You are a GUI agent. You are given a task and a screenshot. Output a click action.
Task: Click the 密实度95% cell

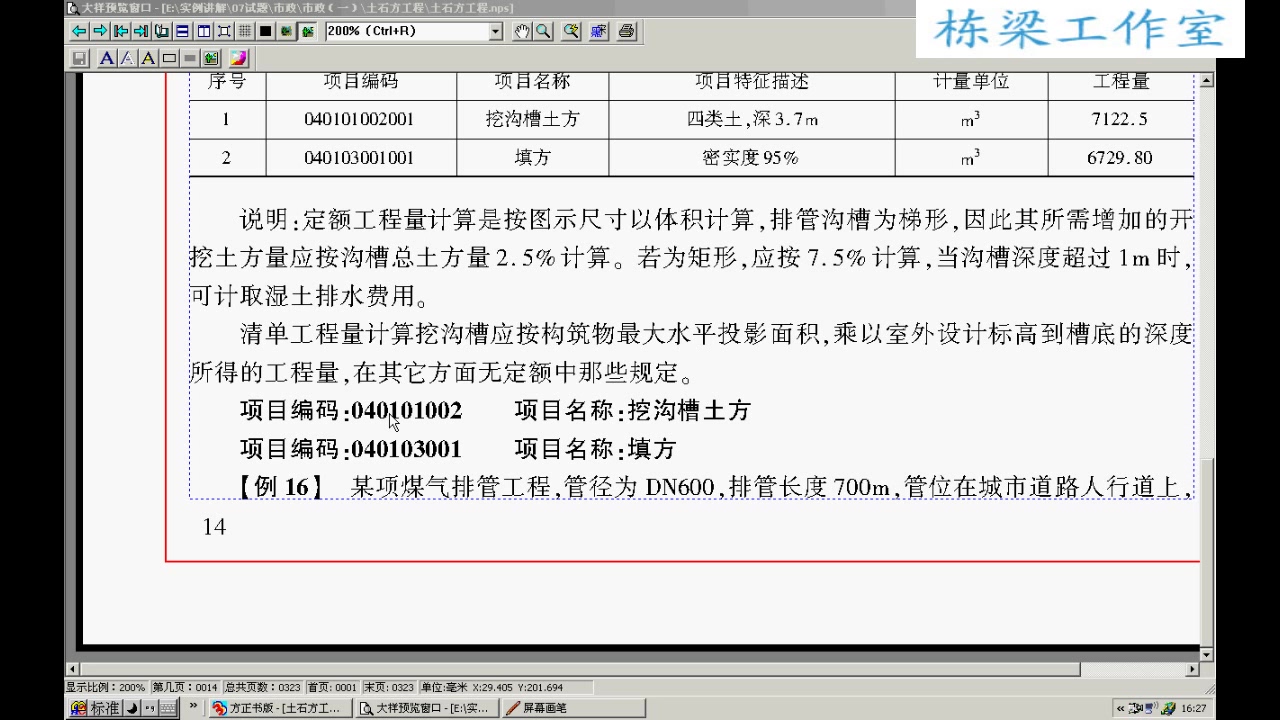point(751,158)
